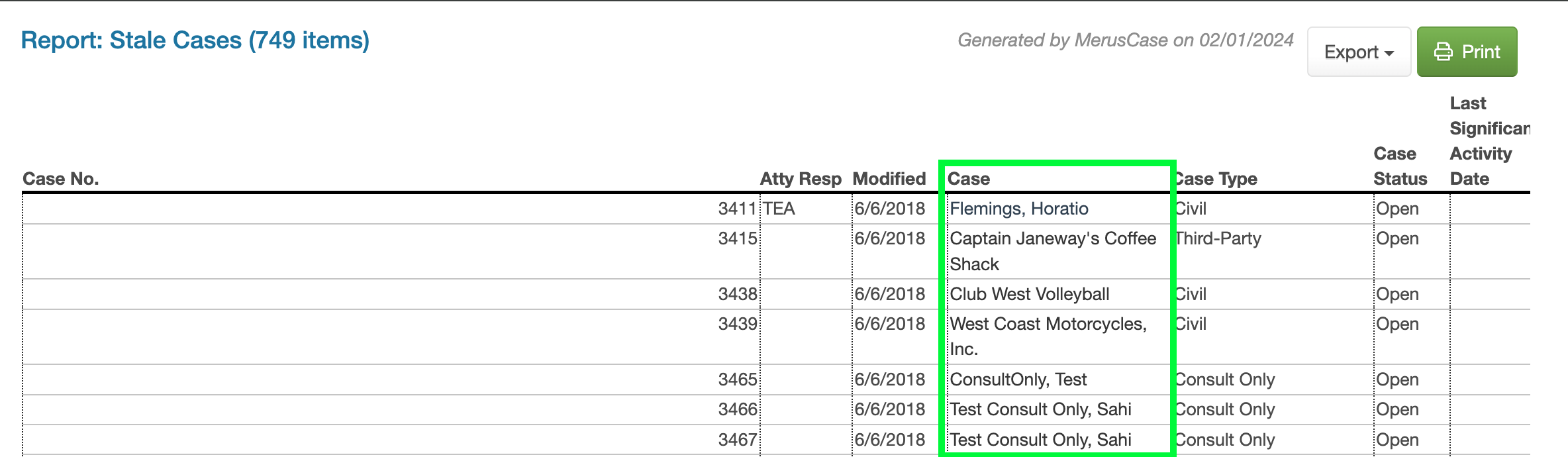This screenshot has width=1568, height=457.
Task: Sort by Last Significant Activity Date header
Action: pyautogui.click(x=1490, y=141)
